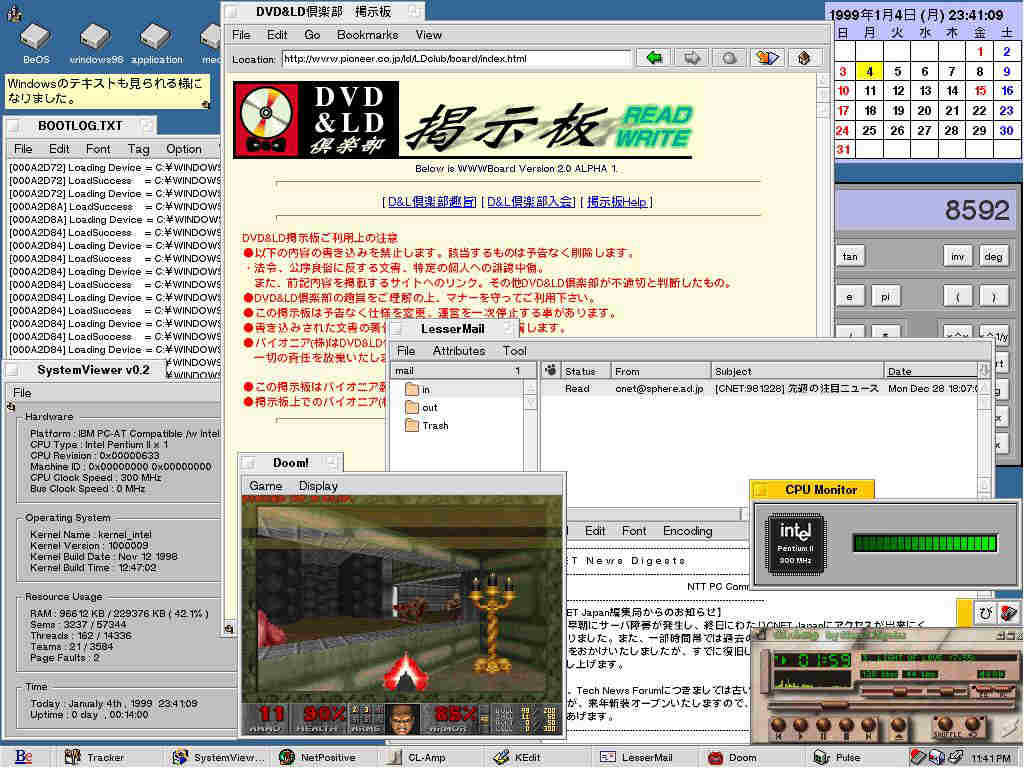Select day 15 in the calendar

(980, 91)
